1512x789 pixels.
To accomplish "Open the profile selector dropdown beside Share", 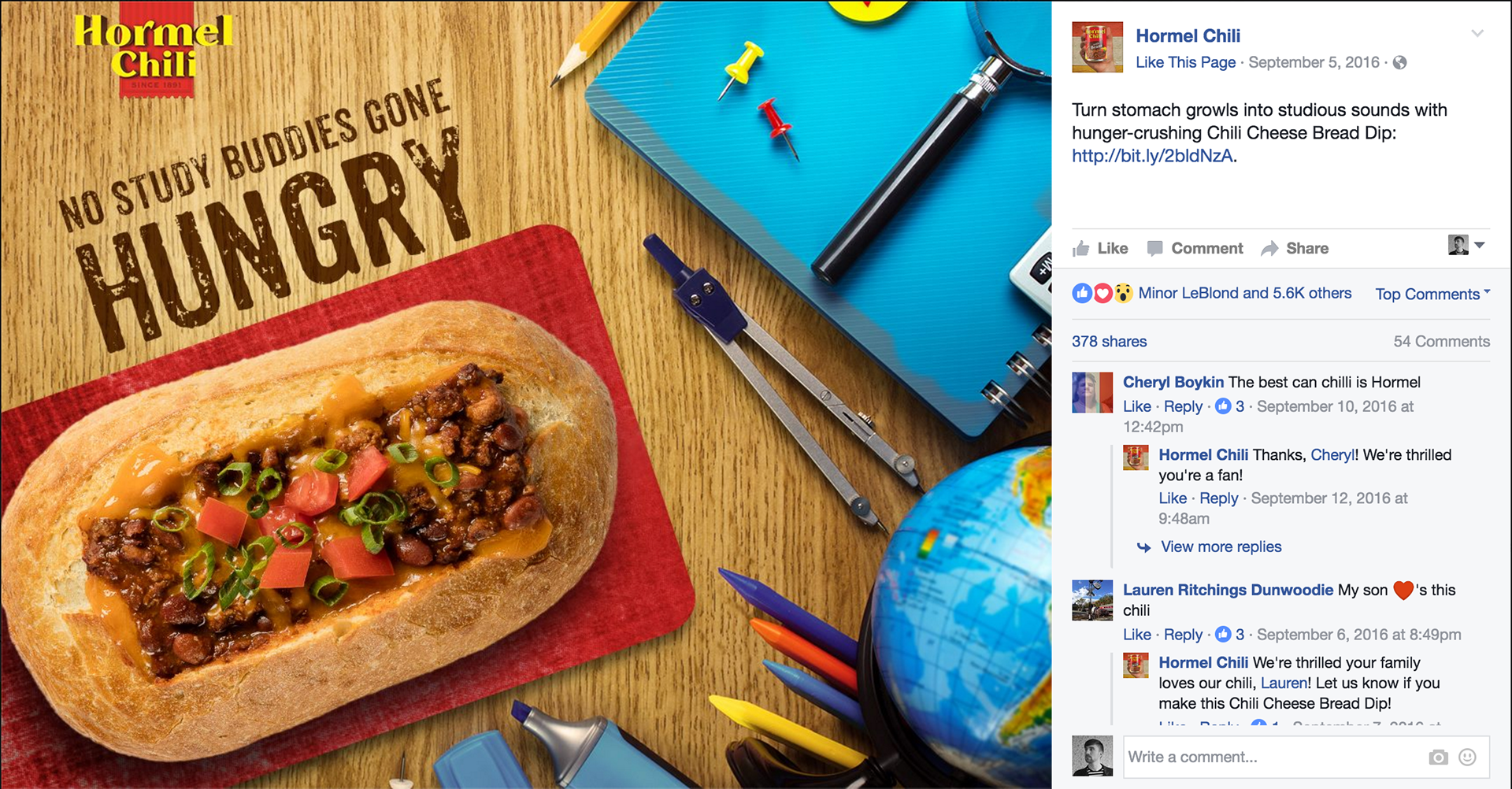I will pos(1466,245).
